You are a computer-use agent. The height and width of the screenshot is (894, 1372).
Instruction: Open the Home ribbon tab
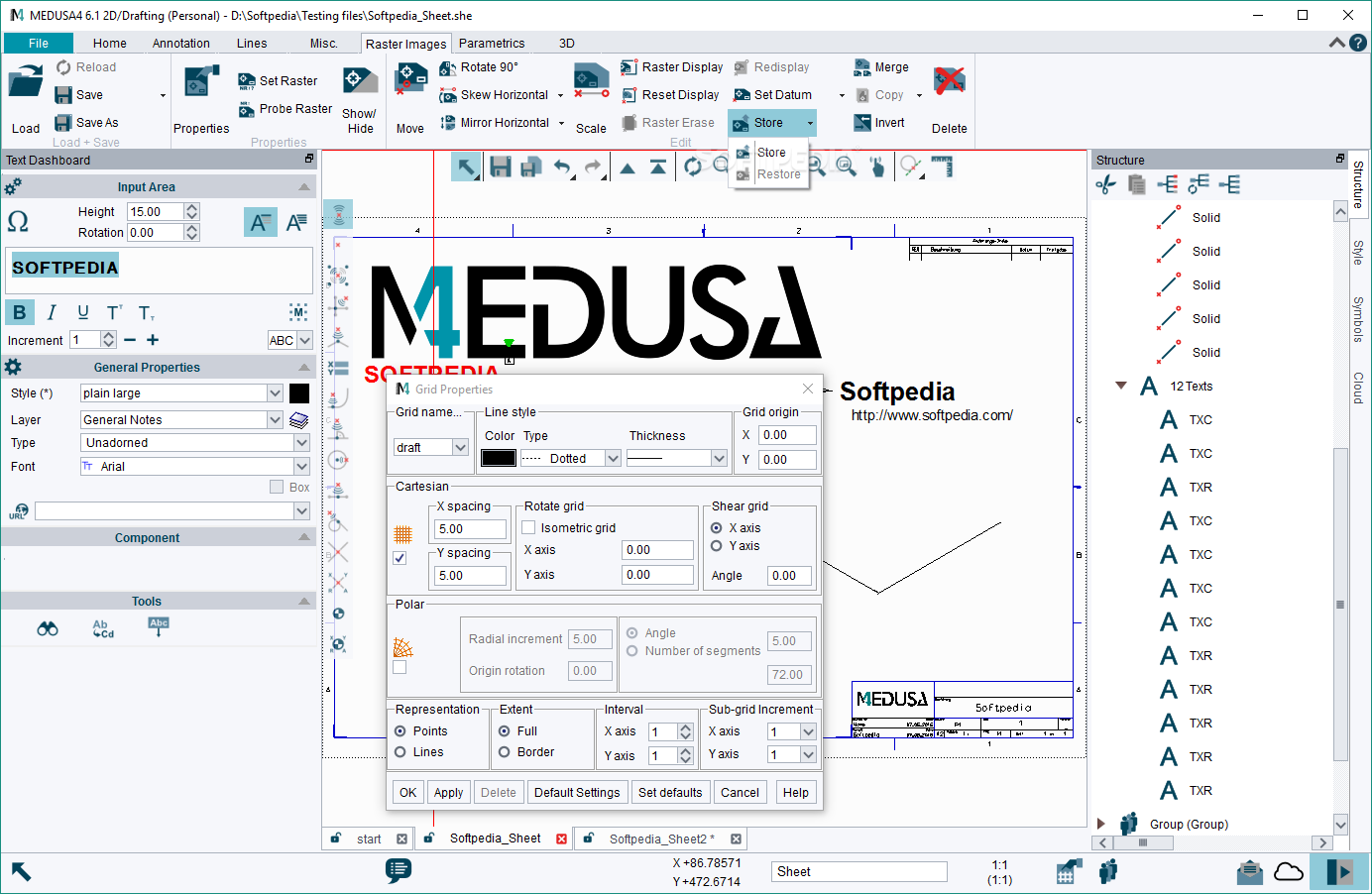coord(110,43)
